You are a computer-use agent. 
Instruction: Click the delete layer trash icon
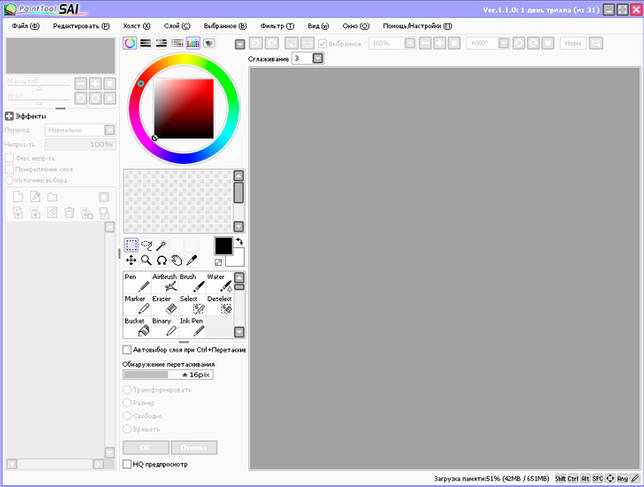pyautogui.click(x=69, y=213)
